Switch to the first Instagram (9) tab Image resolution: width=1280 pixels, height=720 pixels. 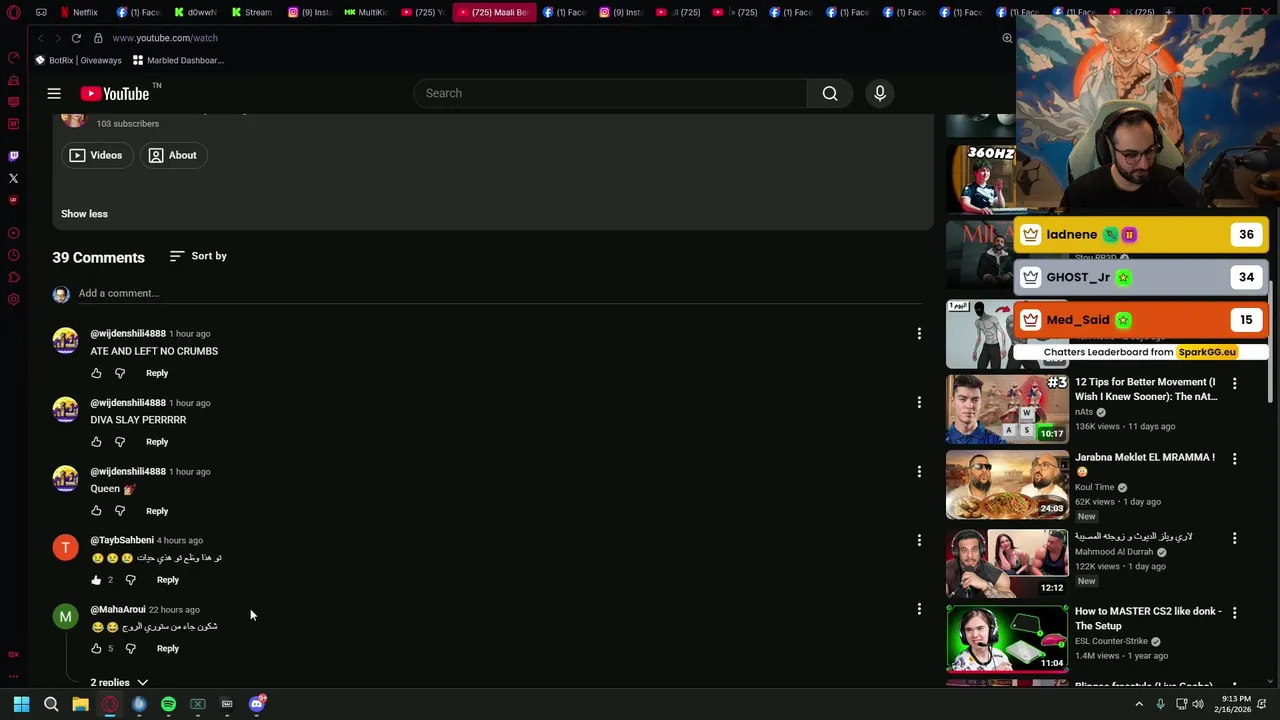(x=308, y=13)
